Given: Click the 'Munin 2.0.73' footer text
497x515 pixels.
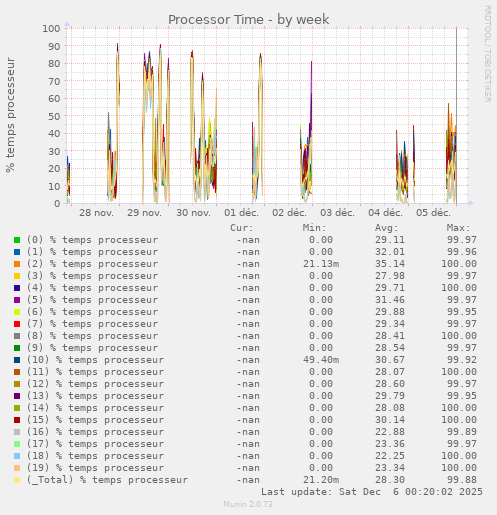Looking at the screenshot, I should (x=248, y=504).
